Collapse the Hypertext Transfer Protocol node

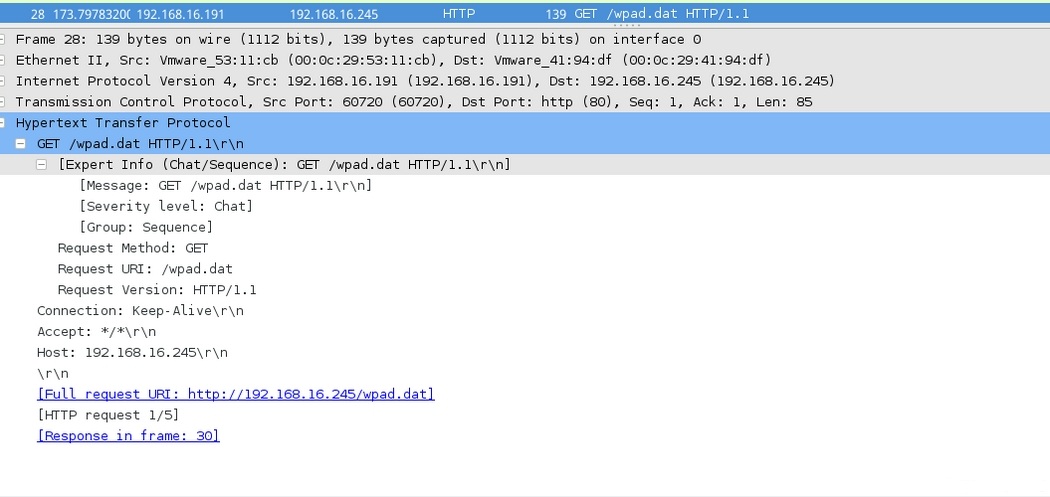tap(4, 123)
